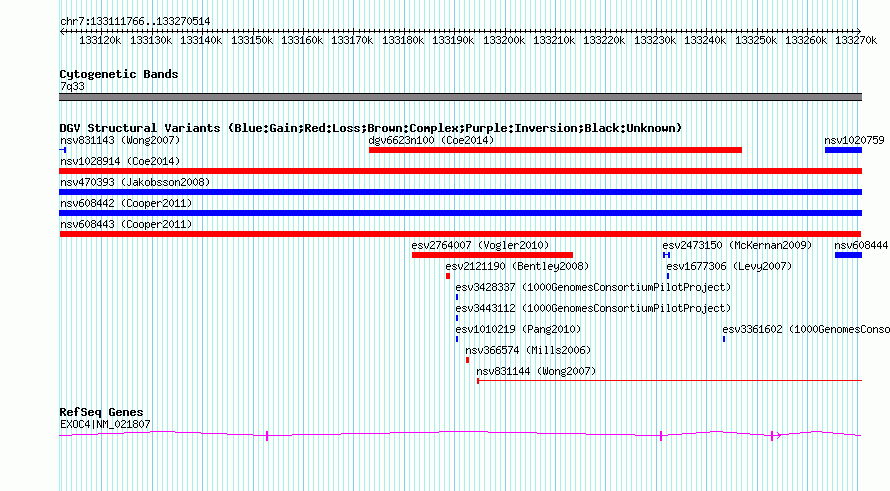Click the 133200k ruler tick label
This screenshot has width=890, height=491.
[x=504, y=40]
